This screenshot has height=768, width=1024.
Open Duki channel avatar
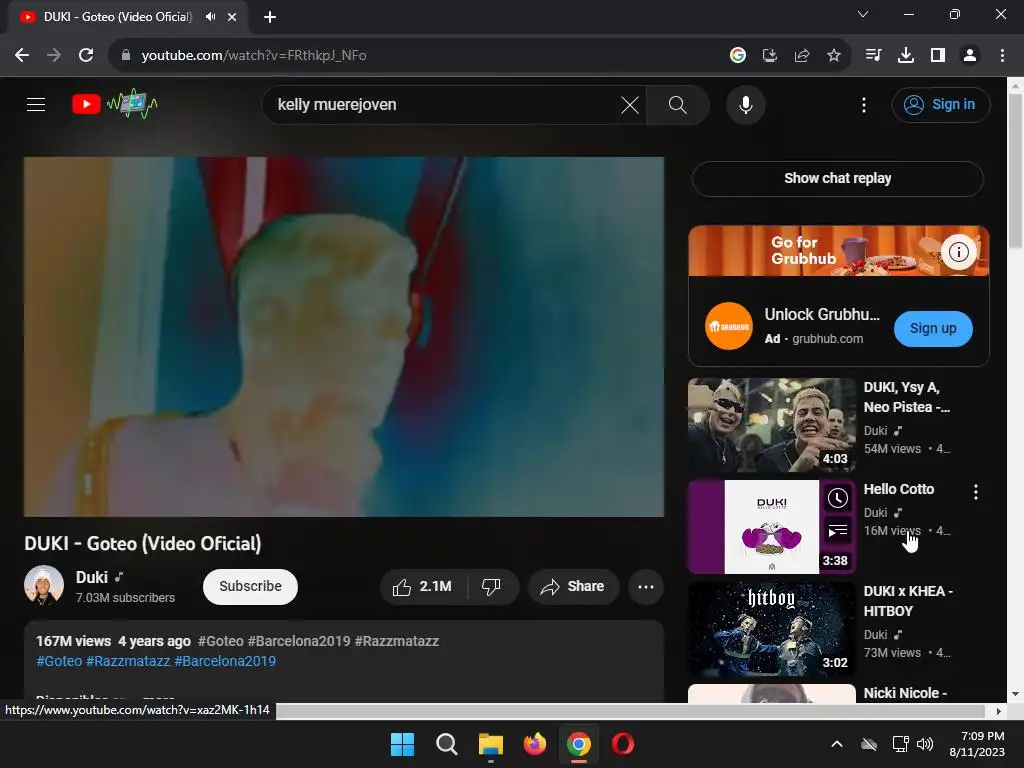(x=44, y=585)
